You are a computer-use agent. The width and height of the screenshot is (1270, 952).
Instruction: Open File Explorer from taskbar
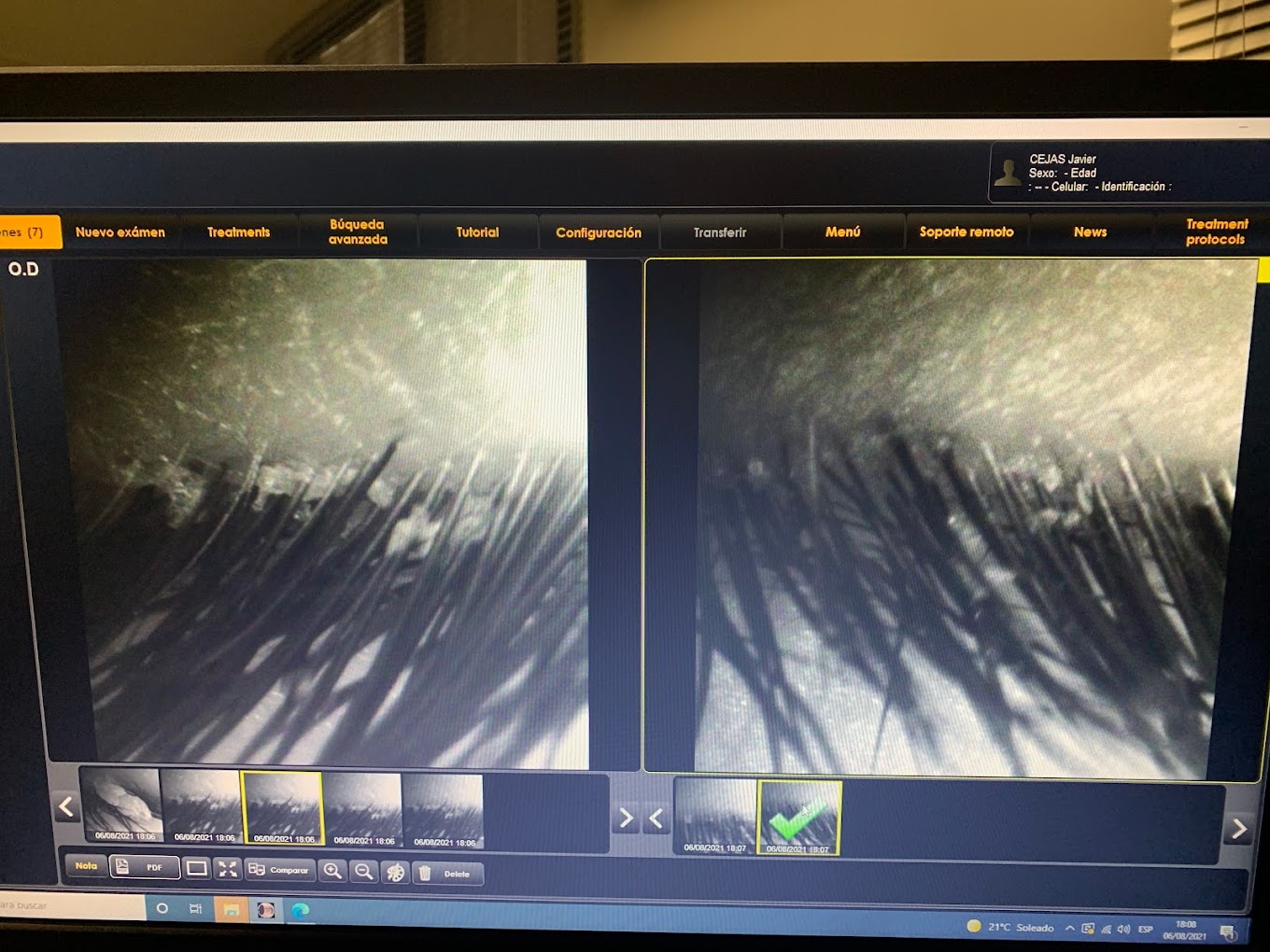[x=231, y=910]
